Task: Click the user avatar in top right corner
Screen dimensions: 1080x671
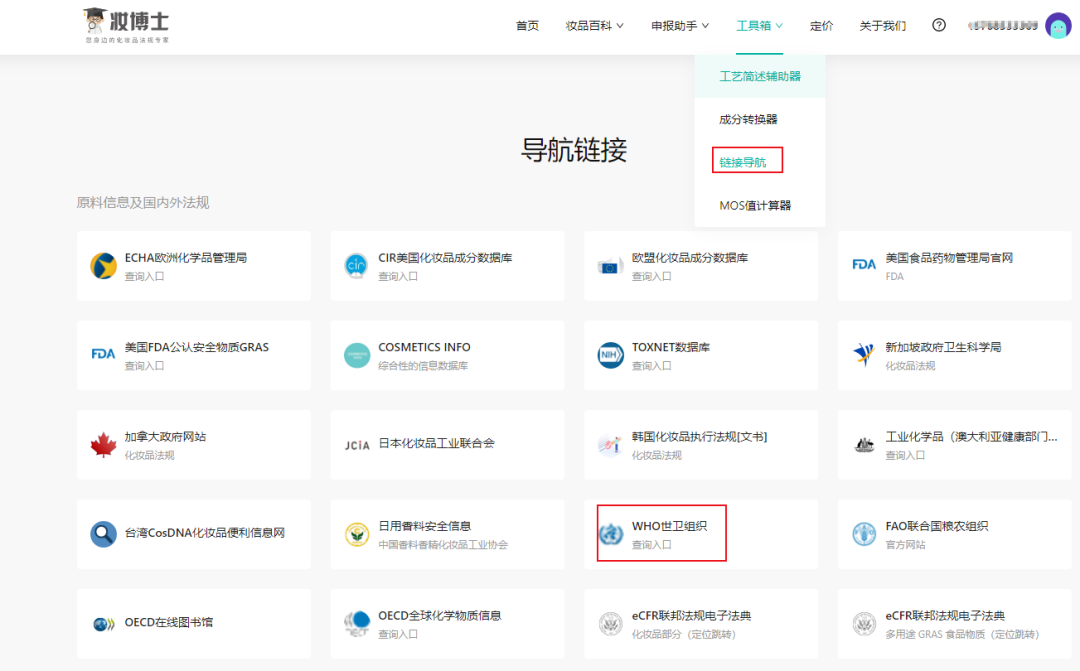Action: 1059,25
